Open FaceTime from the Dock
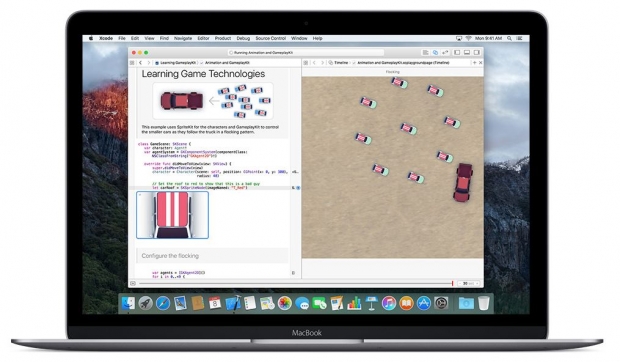Screen dimensions: 620x362 pos(319,303)
